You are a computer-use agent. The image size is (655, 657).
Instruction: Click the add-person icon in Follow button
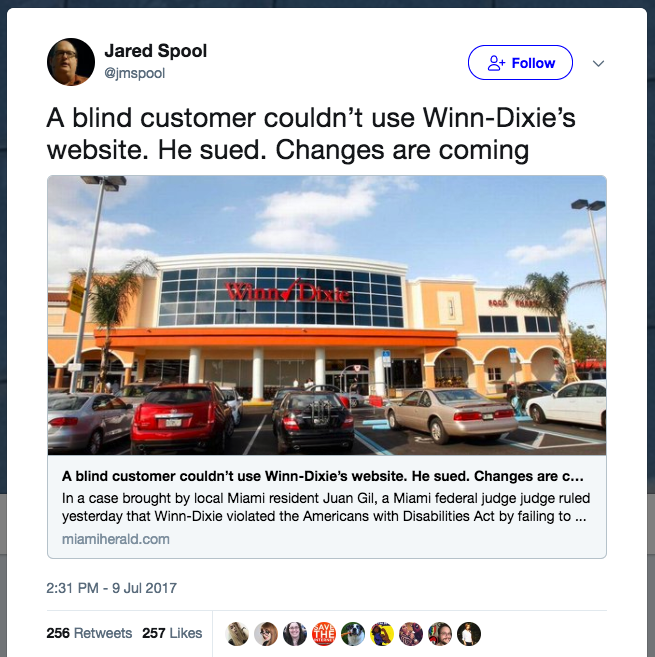[x=496, y=63]
